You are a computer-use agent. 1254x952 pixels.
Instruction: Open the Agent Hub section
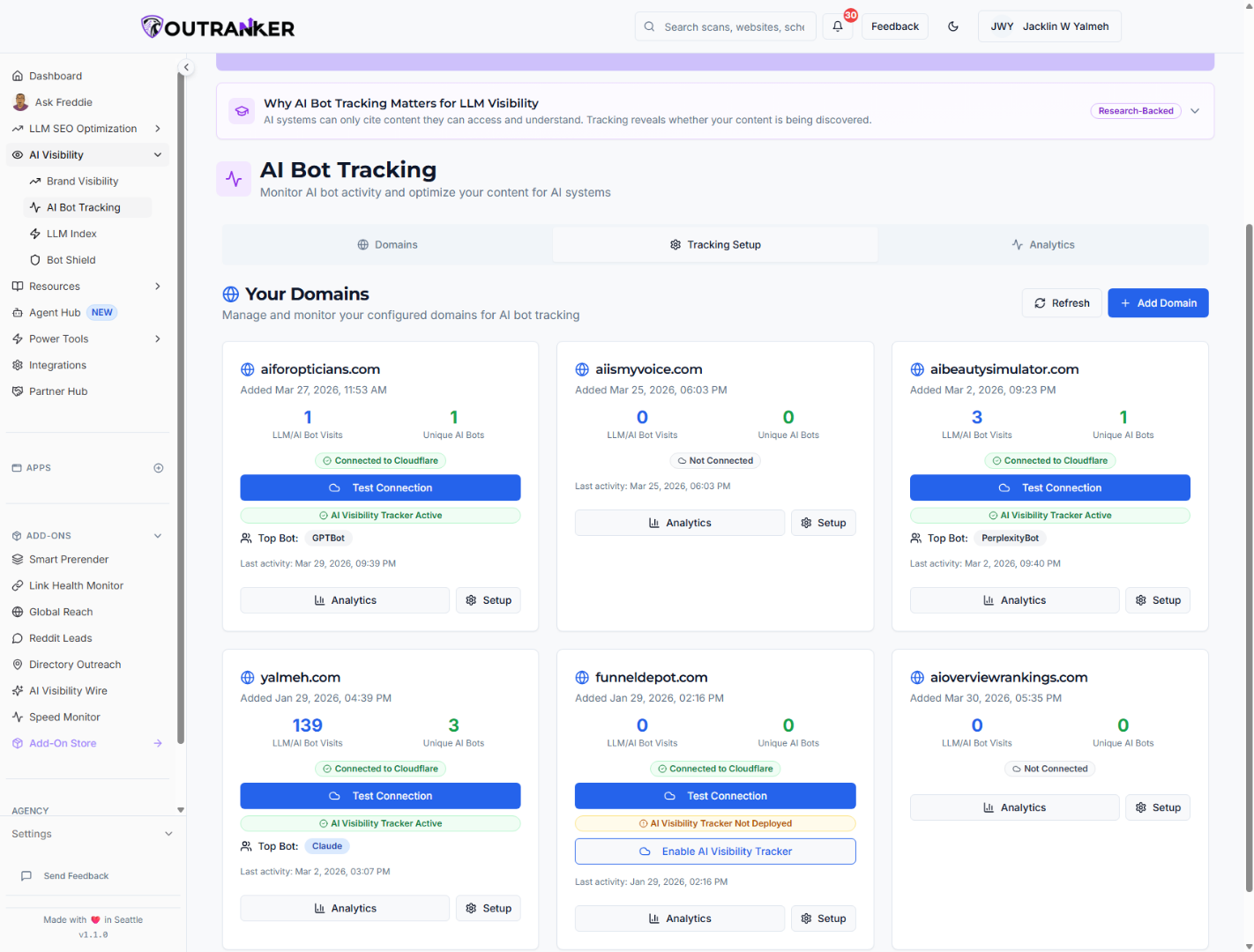[x=55, y=312]
